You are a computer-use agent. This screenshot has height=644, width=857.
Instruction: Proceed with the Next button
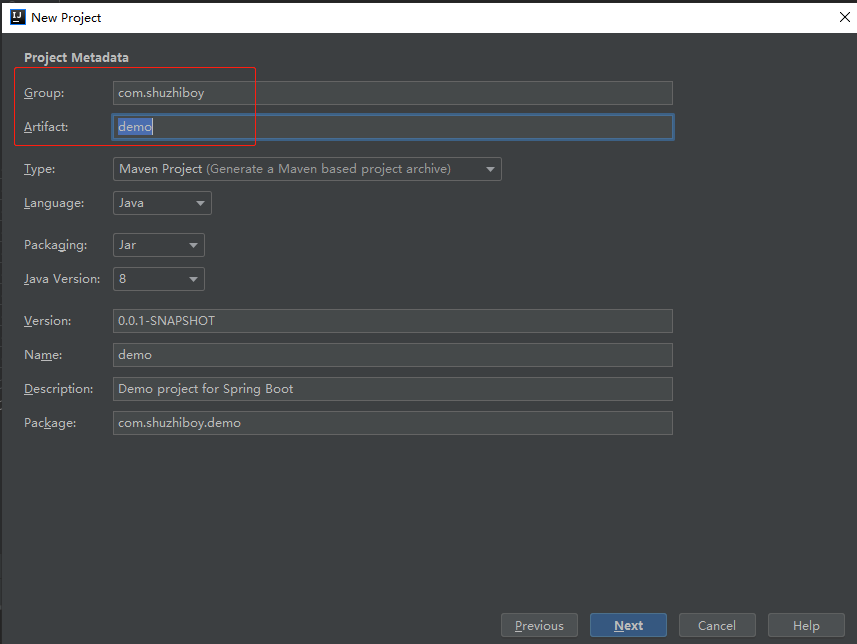click(629, 625)
